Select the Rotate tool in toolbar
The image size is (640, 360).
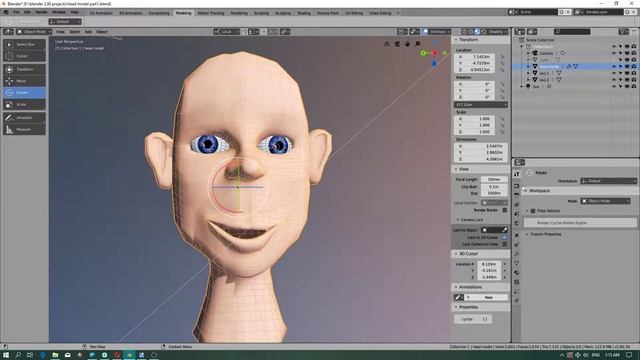click(x=24, y=93)
